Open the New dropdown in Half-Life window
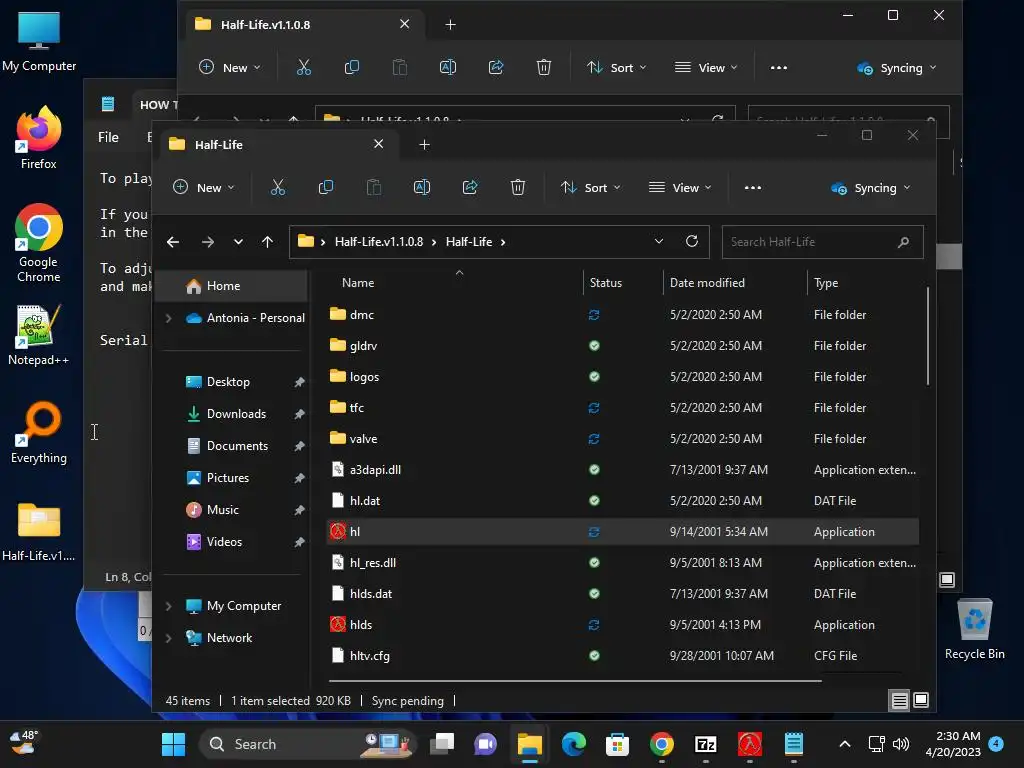Viewport: 1024px width, 768px height. [x=204, y=187]
